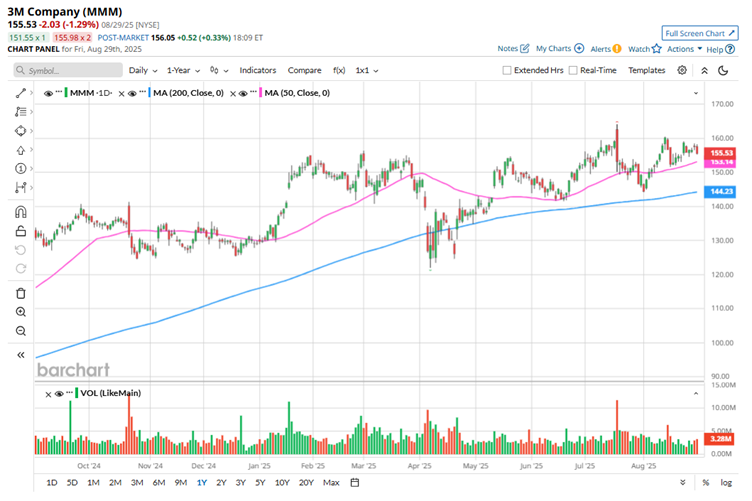Collapse the chart header with double chevron
Image resolution: width=752 pixels, height=501 pixels.
click(705, 70)
